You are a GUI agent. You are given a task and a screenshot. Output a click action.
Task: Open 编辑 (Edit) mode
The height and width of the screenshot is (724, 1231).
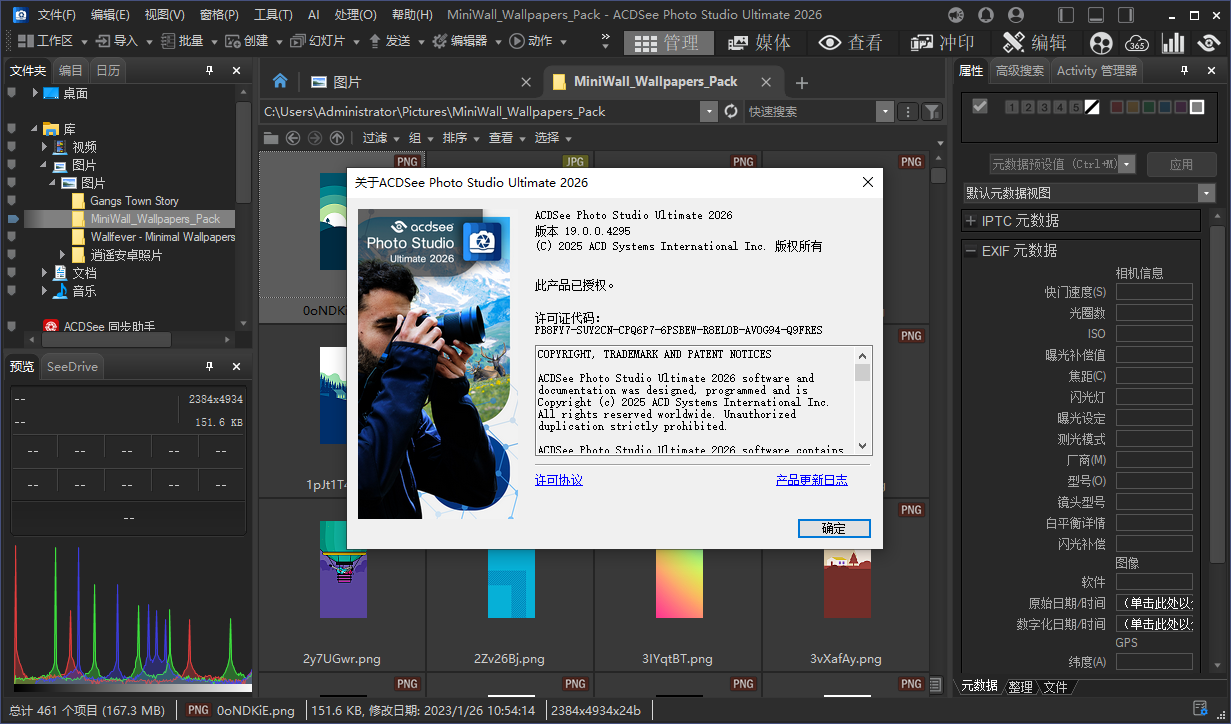[1034, 42]
